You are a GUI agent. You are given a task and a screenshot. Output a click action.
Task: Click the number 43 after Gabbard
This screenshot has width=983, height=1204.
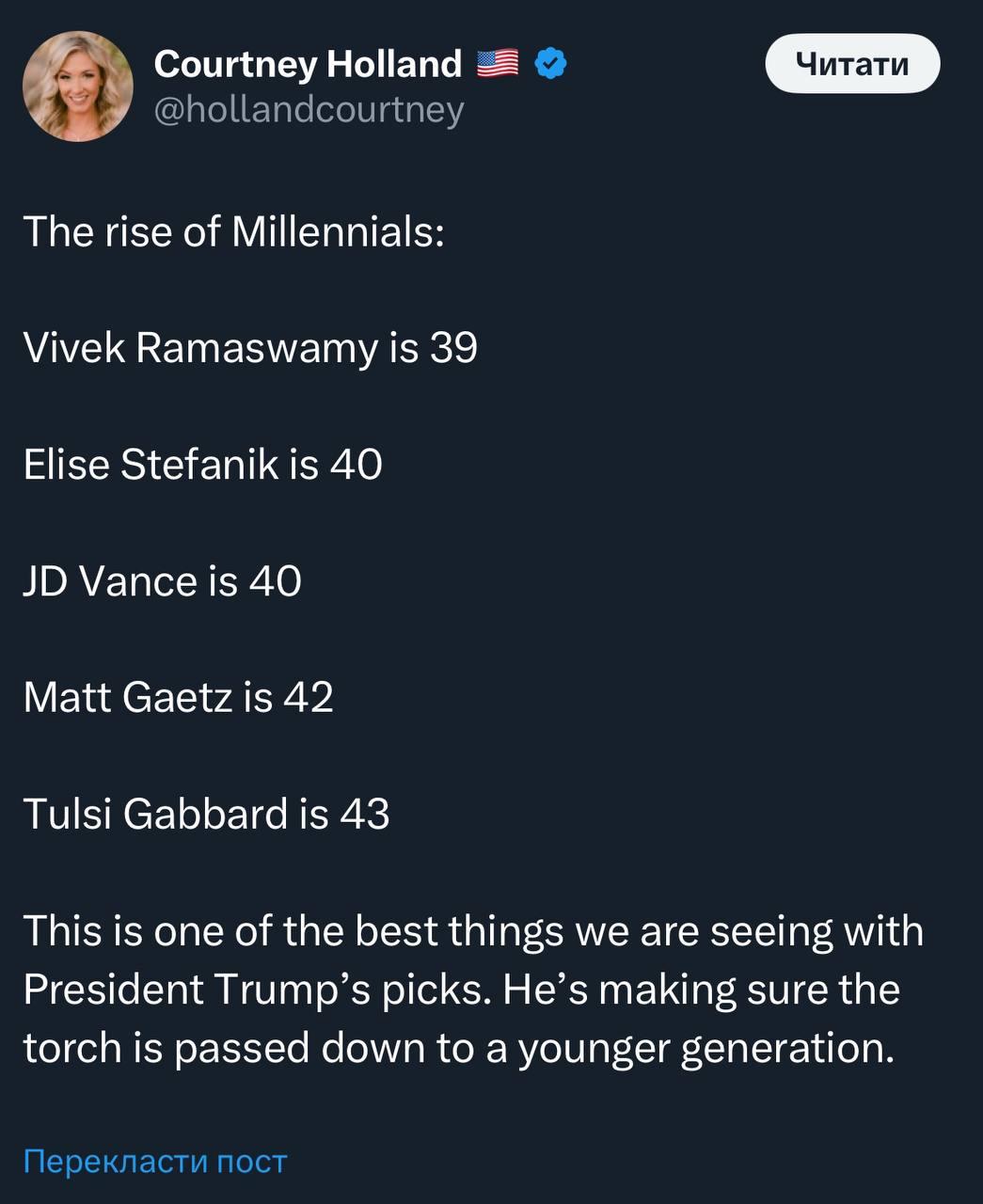tap(365, 815)
